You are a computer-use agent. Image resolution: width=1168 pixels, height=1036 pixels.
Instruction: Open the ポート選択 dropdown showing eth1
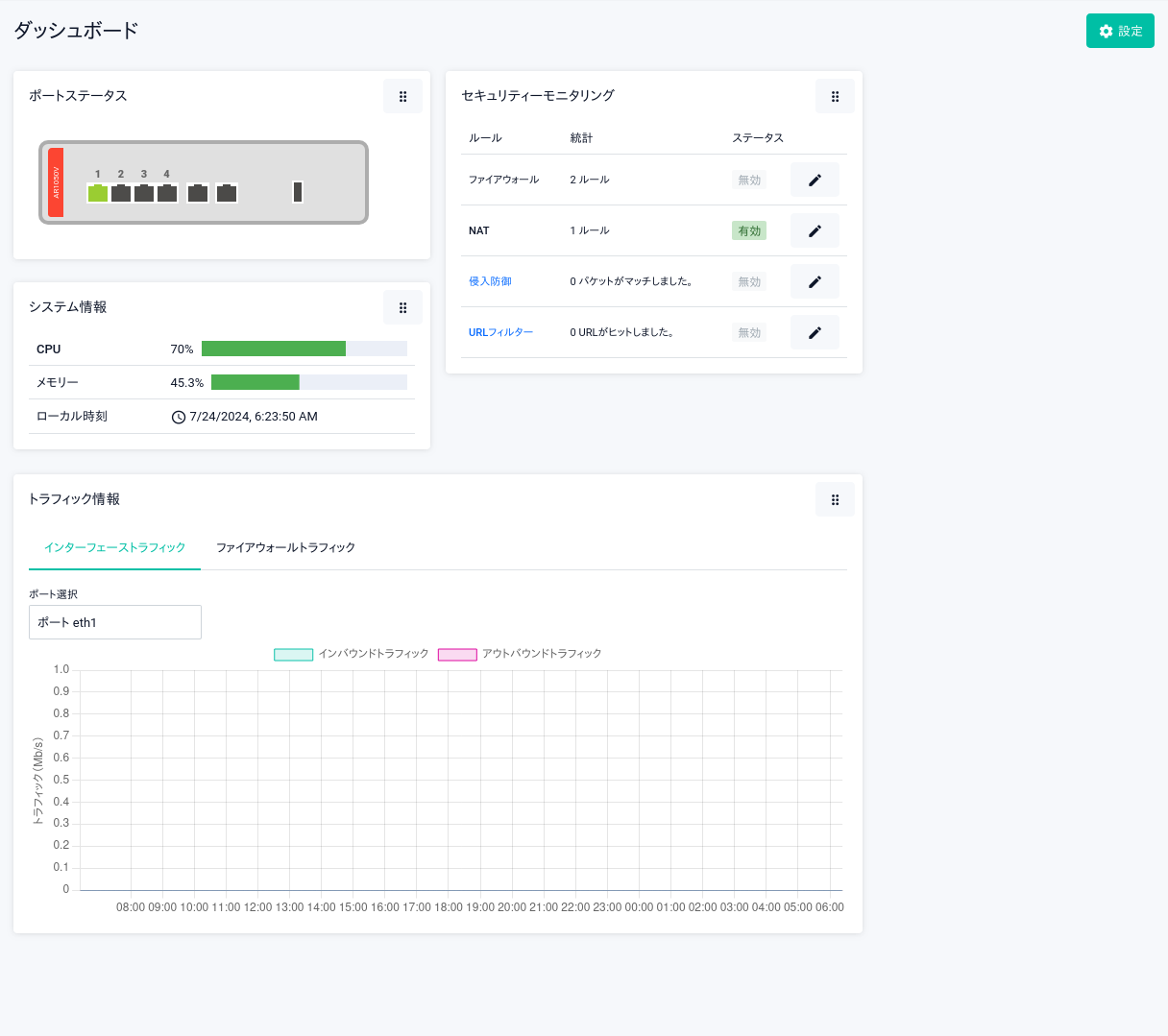click(115, 622)
